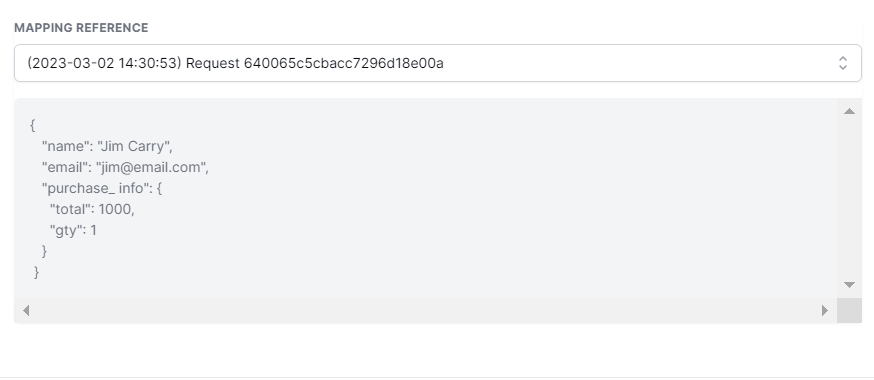Click the scroll-left arrow below JSON
The width and height of the screenshot is (874, 380).
(26, 310)
